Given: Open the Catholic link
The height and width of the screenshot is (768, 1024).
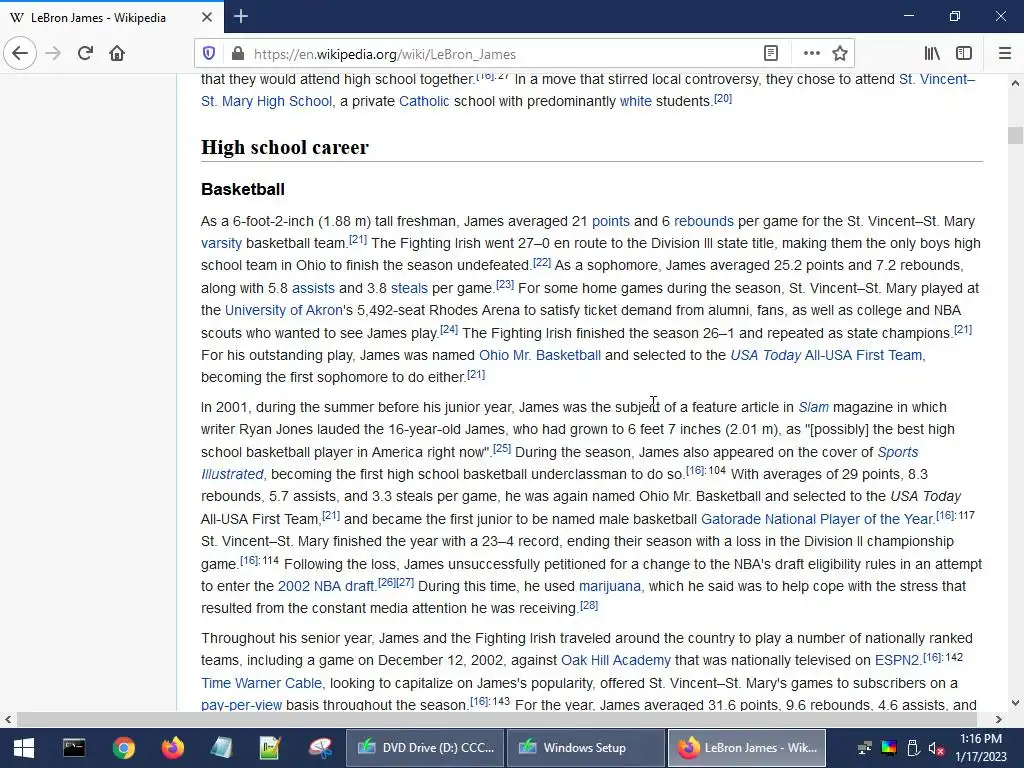Looking at the screenshot, I should 424,101.
